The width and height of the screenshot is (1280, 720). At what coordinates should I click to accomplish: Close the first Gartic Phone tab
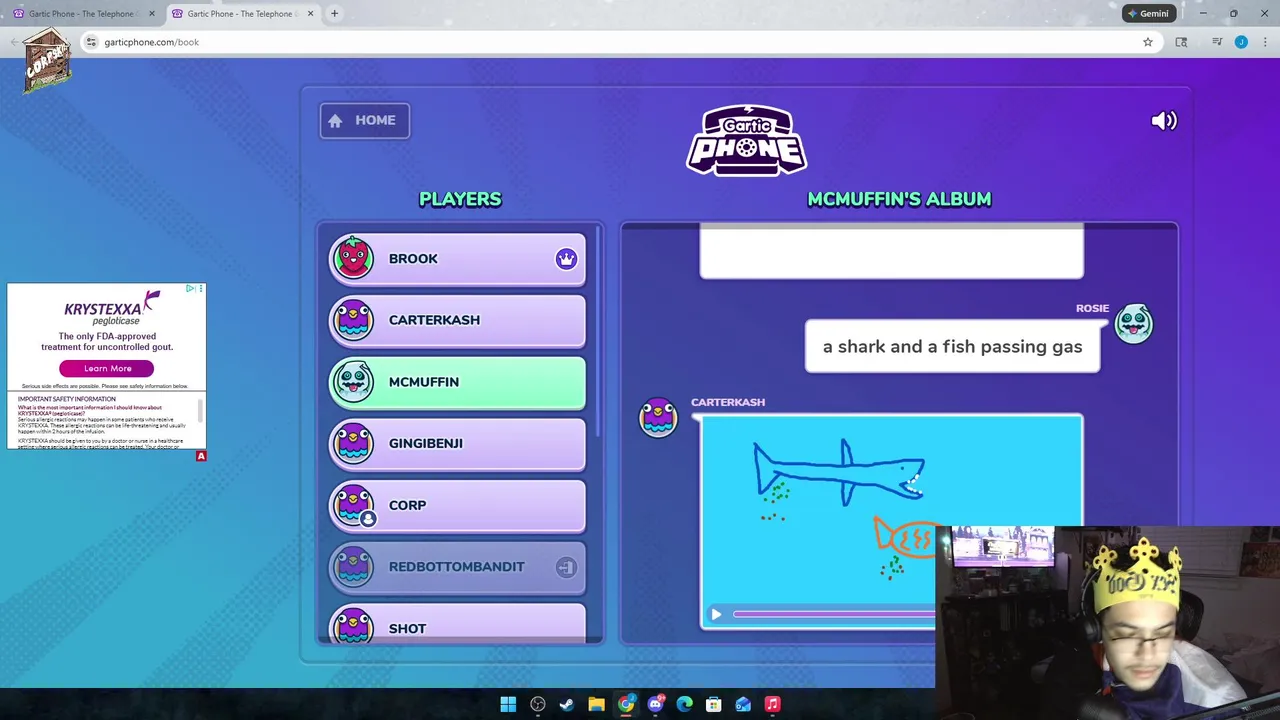[x=152, y=14]
